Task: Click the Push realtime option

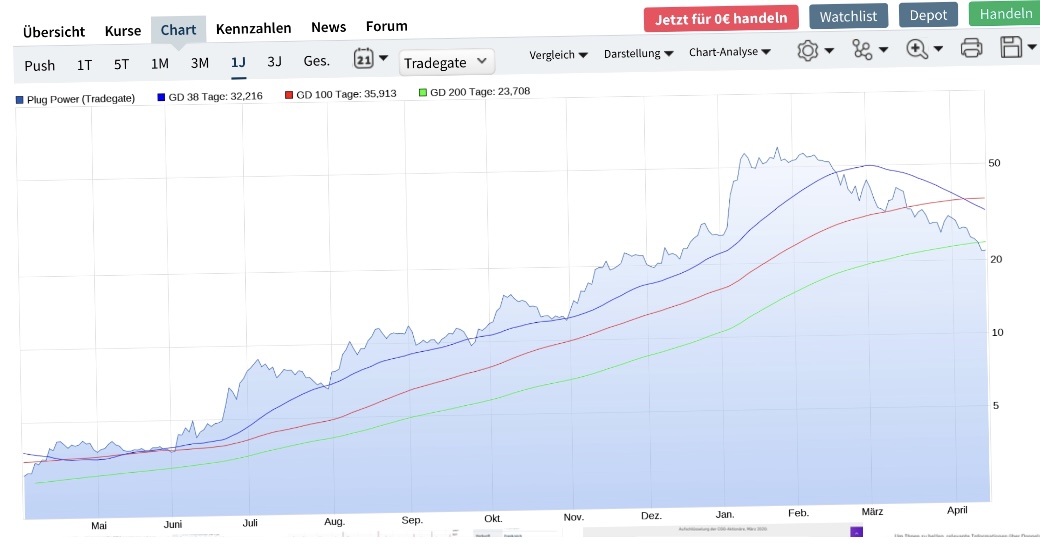Action: 40,66
